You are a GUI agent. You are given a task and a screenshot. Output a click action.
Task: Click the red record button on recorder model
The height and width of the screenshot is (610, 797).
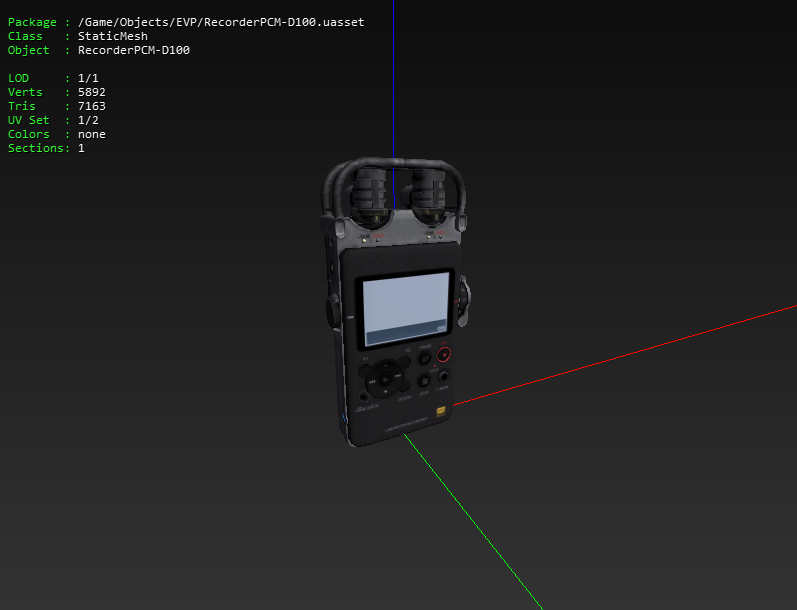coord(444,354)
